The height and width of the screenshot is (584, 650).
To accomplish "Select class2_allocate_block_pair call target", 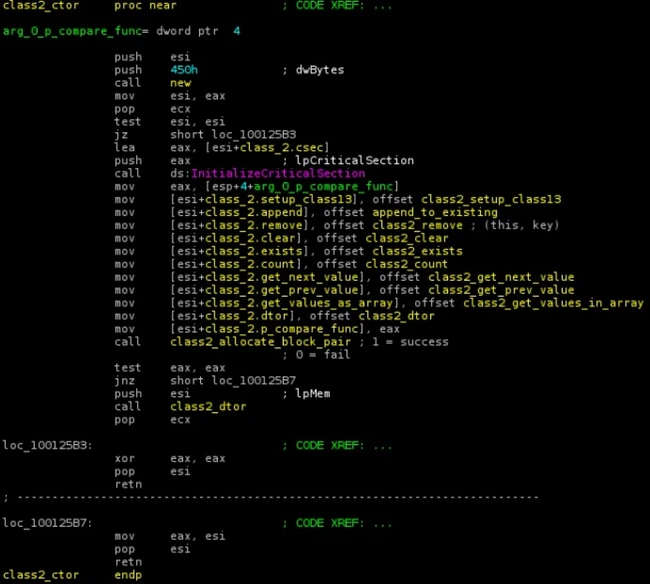I will click(260, 342).
